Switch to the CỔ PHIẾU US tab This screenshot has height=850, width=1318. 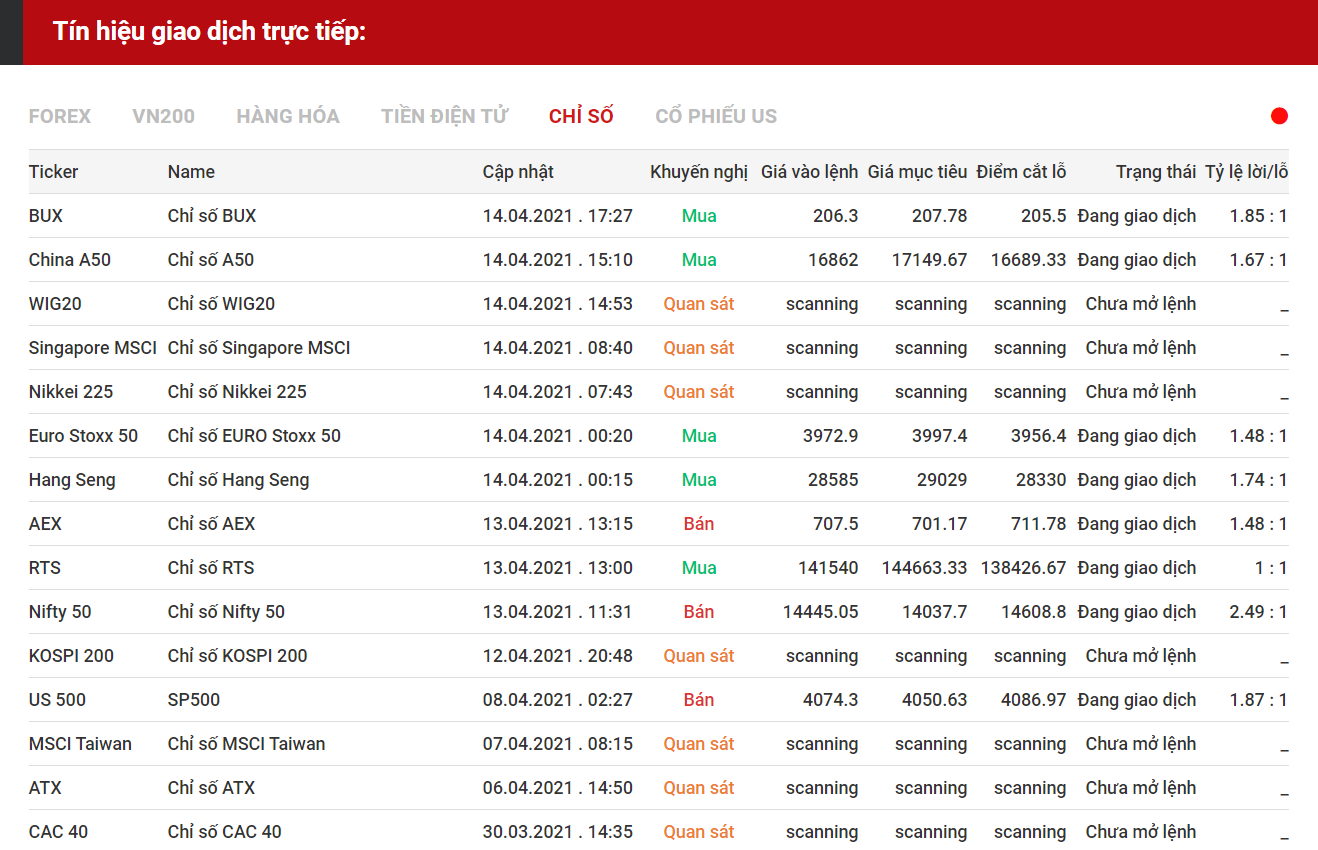716,116
